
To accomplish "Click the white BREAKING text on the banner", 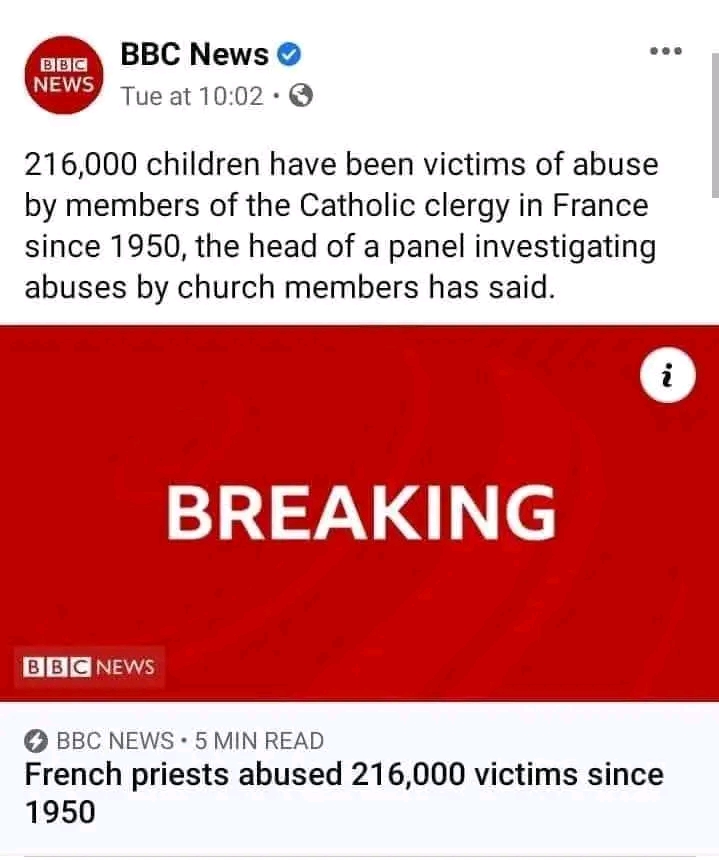I will coord(360,512).
